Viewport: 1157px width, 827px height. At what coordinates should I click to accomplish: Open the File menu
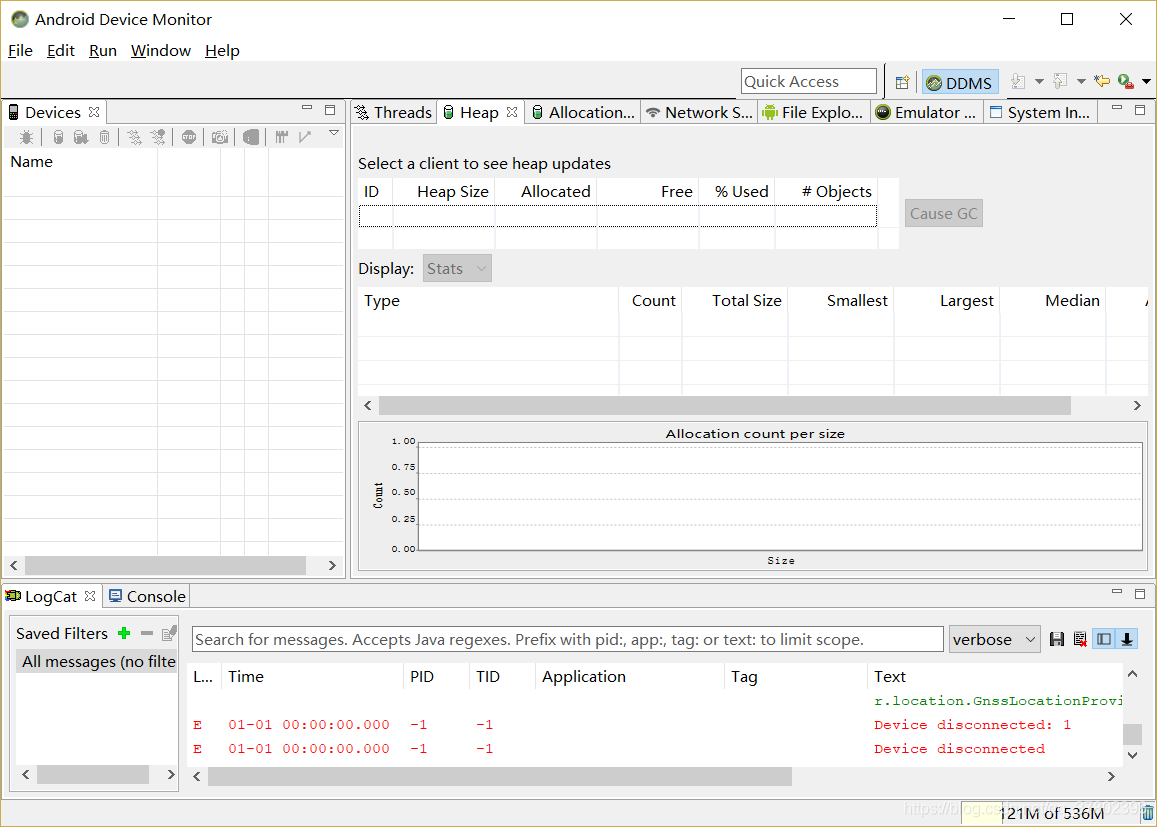pyautogui.click(x=20, y=51)
